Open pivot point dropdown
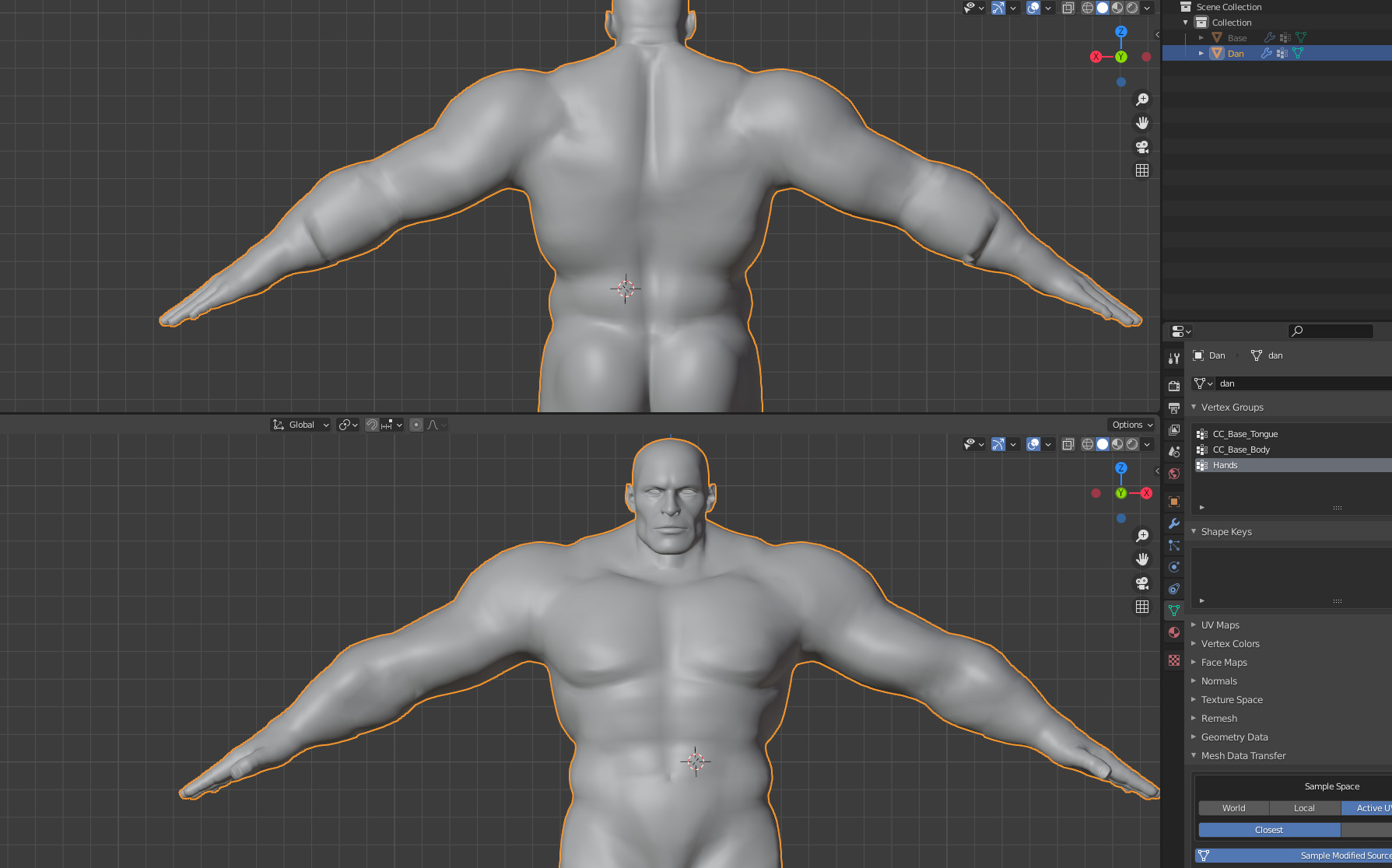This screenshot has width=1392, height=868. 348,425
